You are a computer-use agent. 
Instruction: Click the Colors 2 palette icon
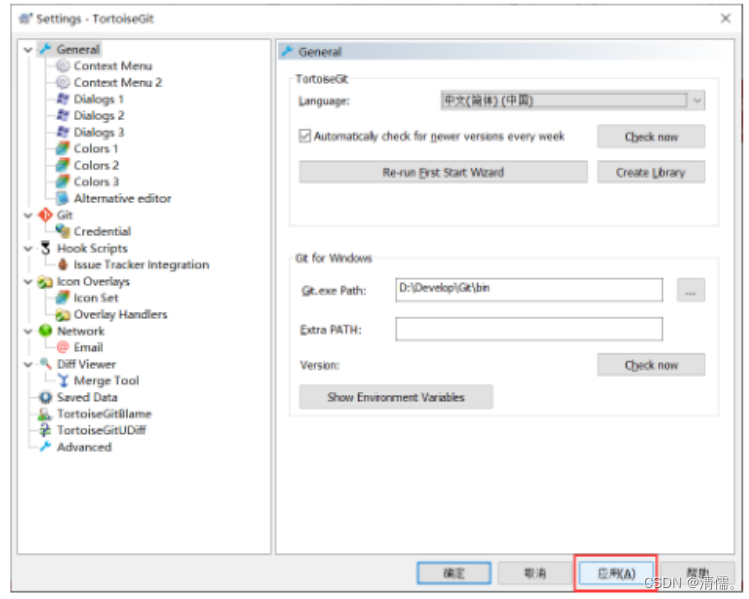click(63, 165)
